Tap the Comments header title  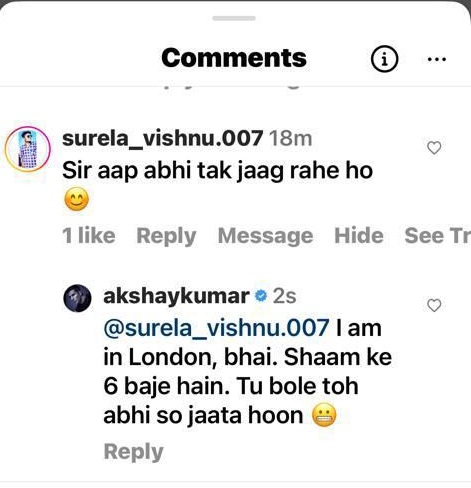pos(234,58)
